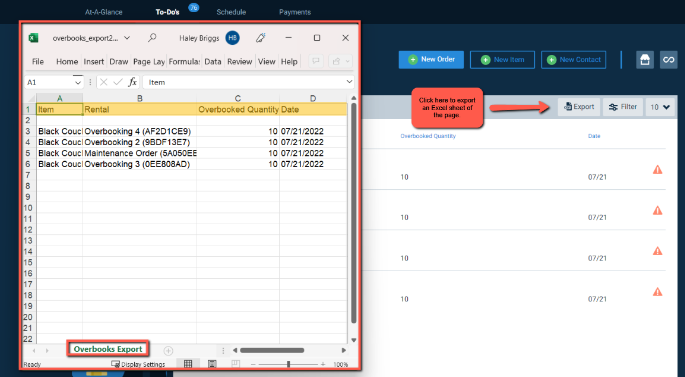Click the warning triangle in third overbooking row
685x377 pixels.
coord(657,251)
